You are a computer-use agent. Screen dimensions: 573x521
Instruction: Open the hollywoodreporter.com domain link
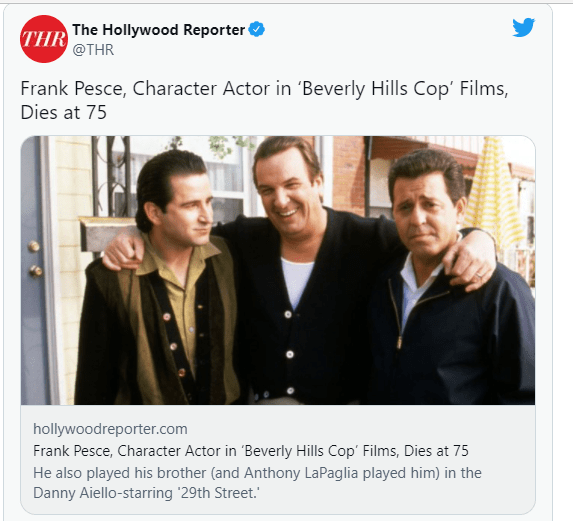(110, 429)
